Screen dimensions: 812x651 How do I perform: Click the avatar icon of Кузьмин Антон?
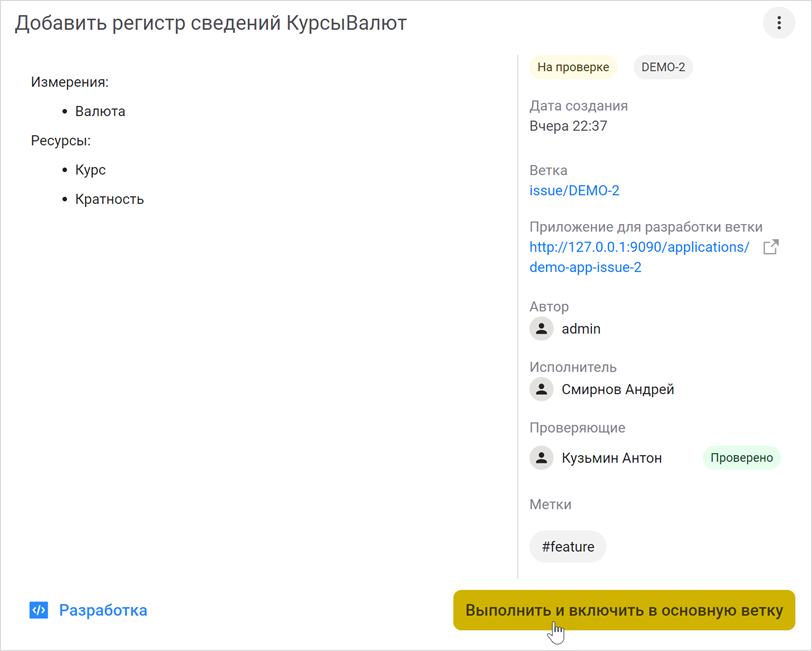(541, 457)
